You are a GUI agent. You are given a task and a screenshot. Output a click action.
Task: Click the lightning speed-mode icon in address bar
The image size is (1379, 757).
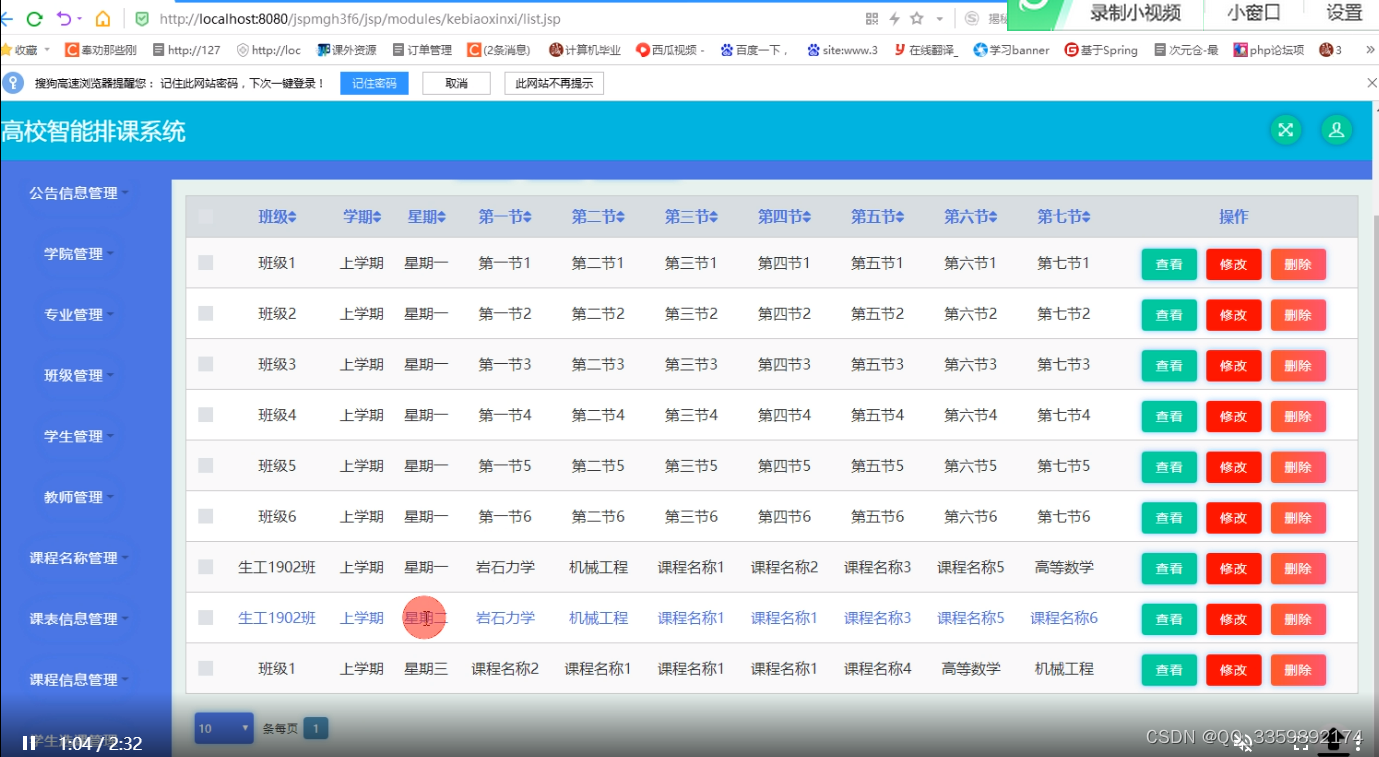(894, 19)
